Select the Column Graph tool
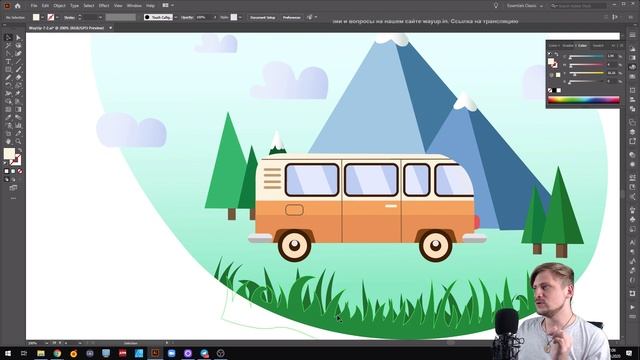This screenshot has width=640, height=360. point(18,125)
